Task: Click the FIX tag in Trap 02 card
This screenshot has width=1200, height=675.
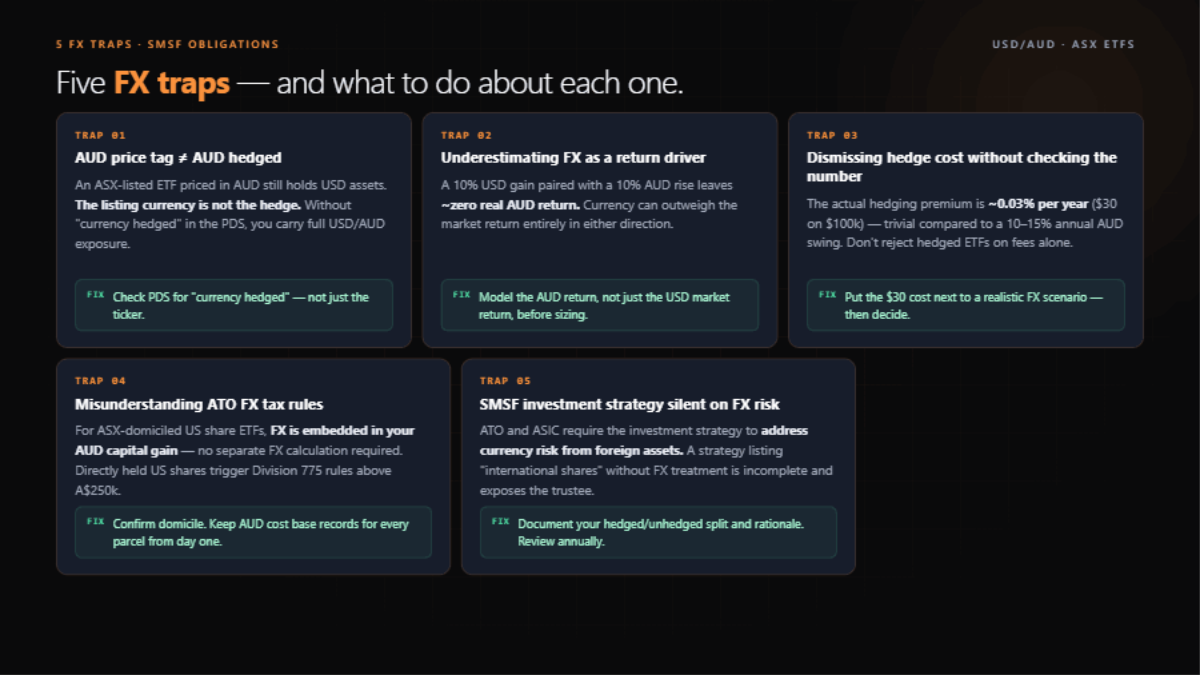Action: [461, 295]
